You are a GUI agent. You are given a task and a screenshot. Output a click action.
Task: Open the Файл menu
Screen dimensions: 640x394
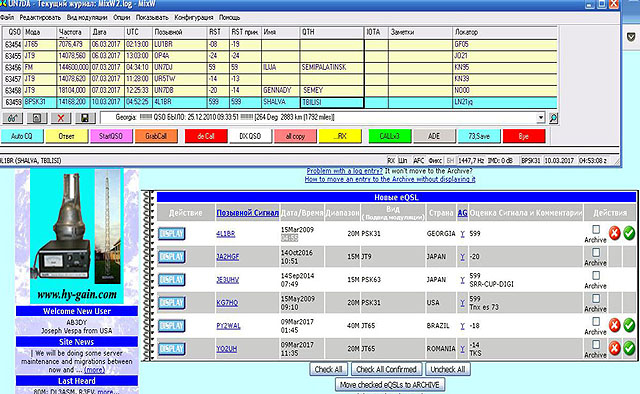7,18
